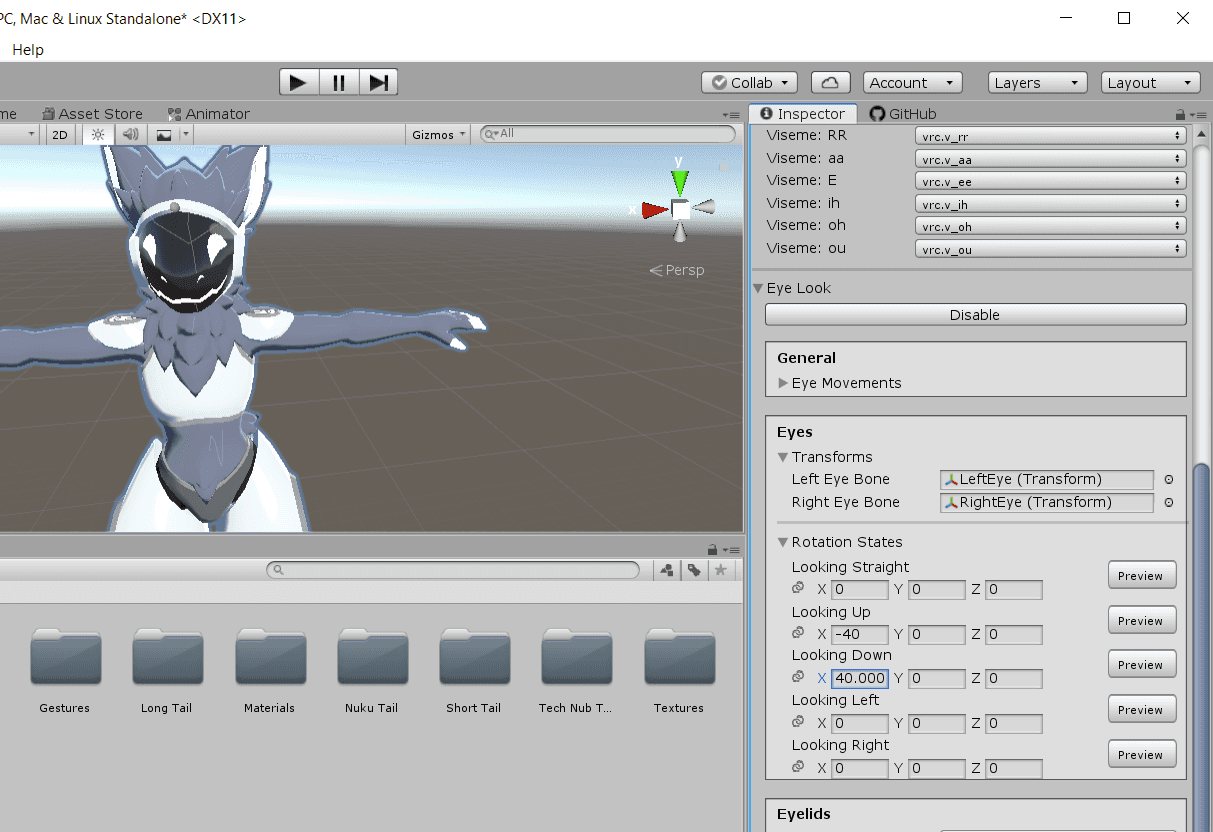This screenshot has height=832, width=1213.
Task: Open the scene effects dropdown arrow
Action: (185, 135)
